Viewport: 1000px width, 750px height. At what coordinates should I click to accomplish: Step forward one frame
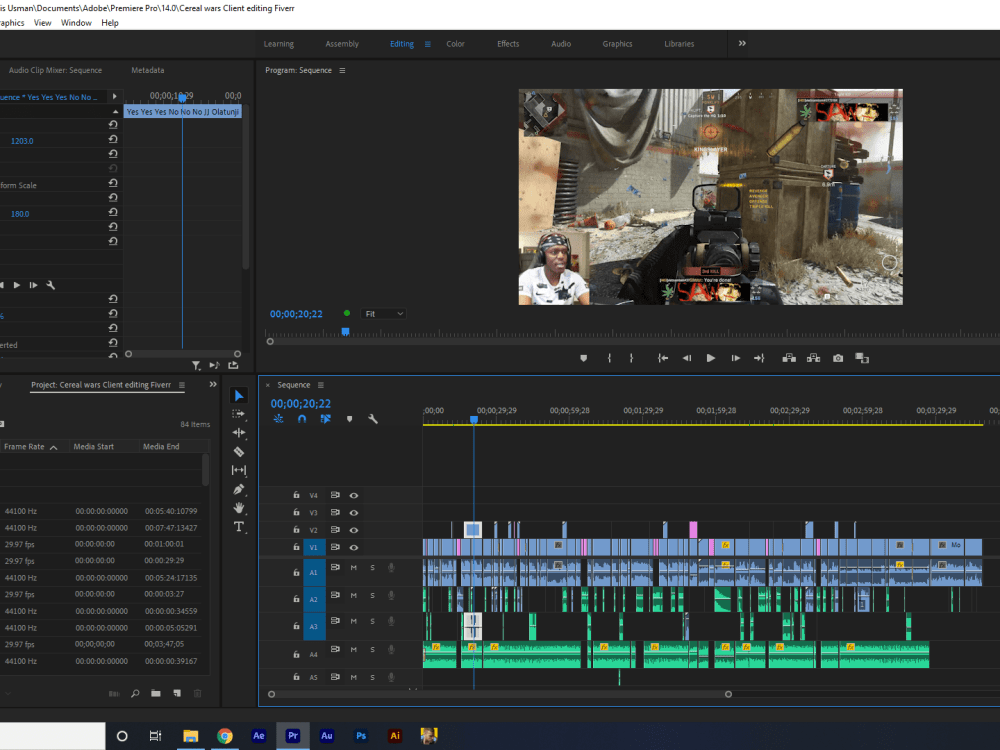click(x=735, y=358)
